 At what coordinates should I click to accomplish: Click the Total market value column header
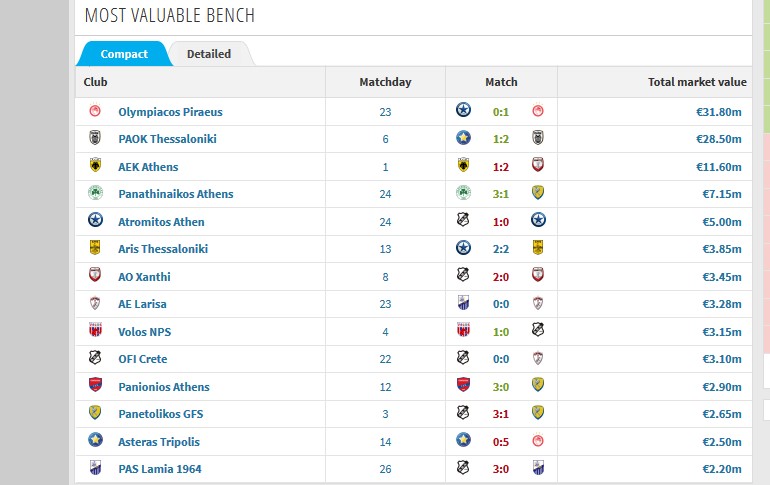coord(697,82)
